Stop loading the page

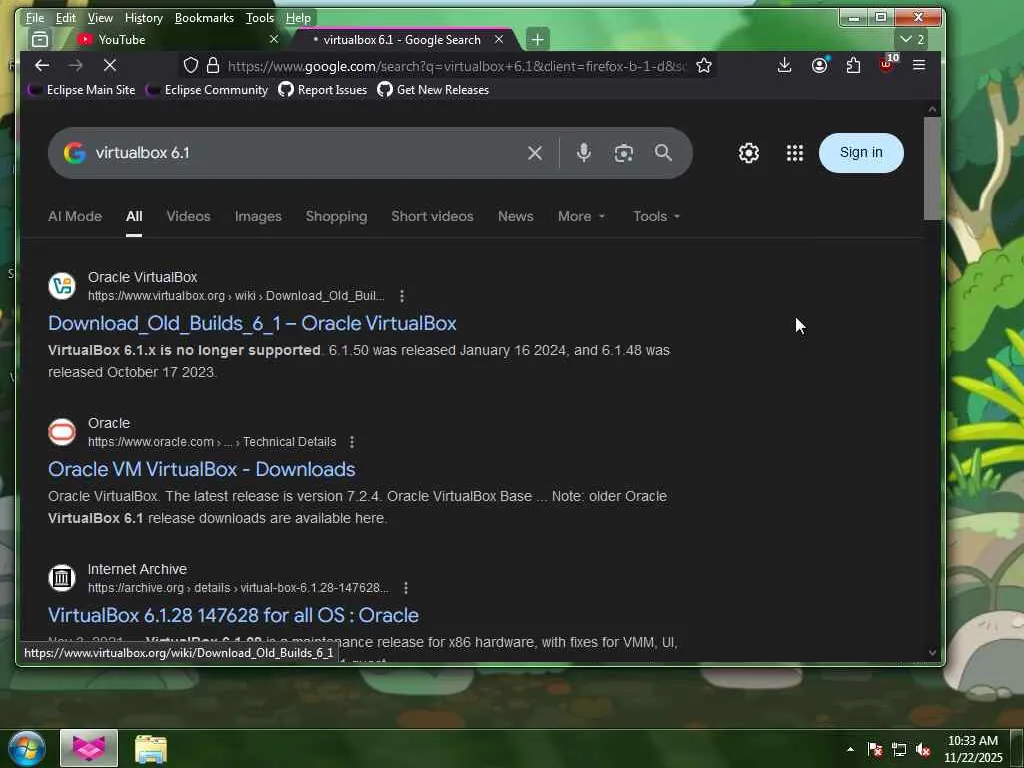[x=110, y=65]
